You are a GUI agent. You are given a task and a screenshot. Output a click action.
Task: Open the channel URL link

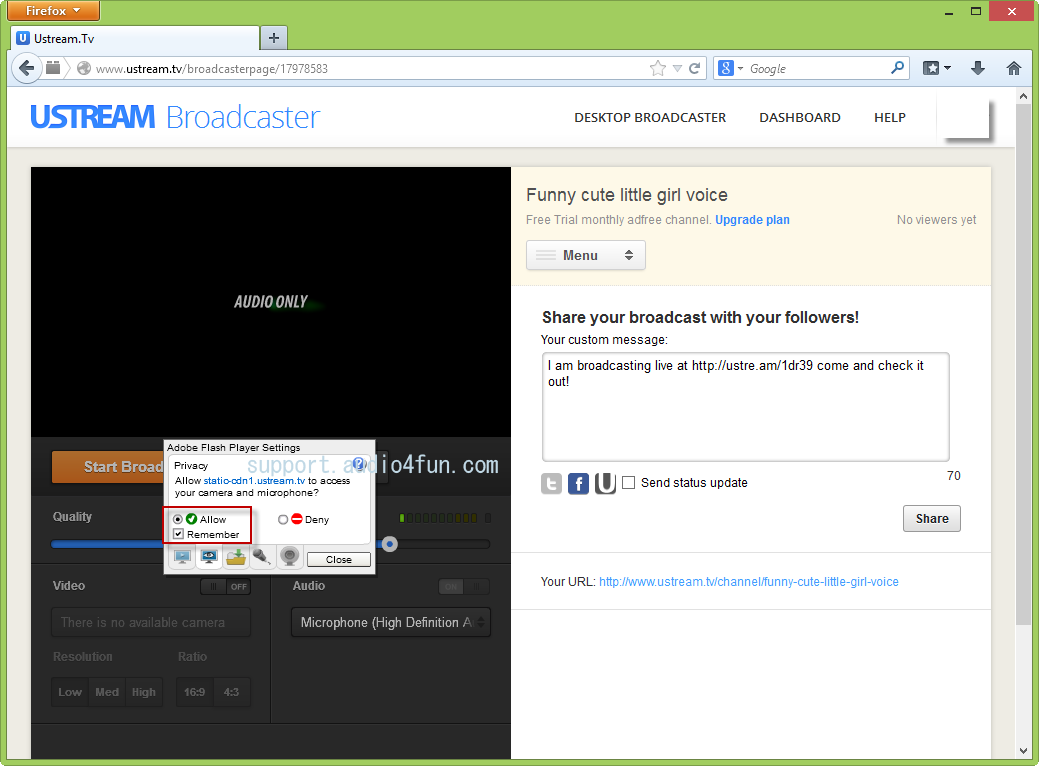tap(749, 581)
